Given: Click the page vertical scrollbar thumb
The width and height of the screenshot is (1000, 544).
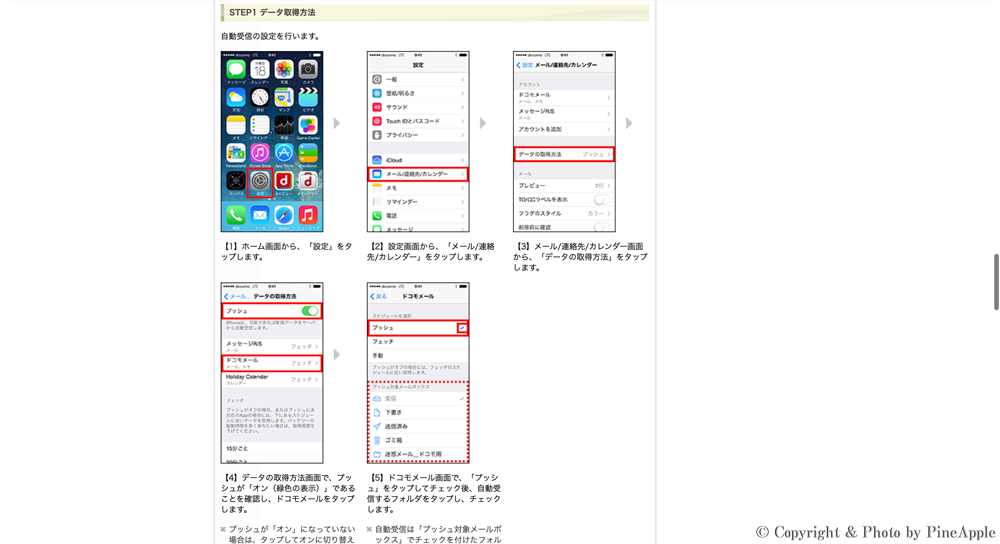Looking at the screenshot, I should (995, 281).
